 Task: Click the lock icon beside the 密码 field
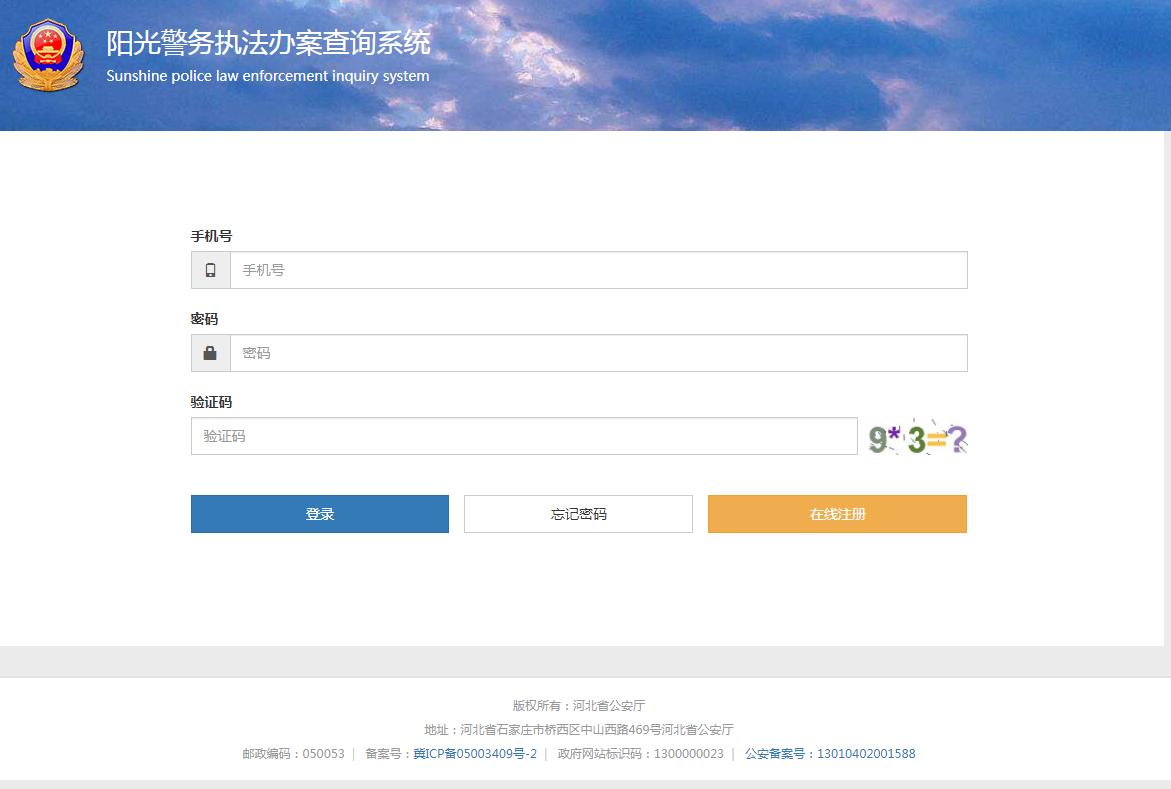pos(210,352)
